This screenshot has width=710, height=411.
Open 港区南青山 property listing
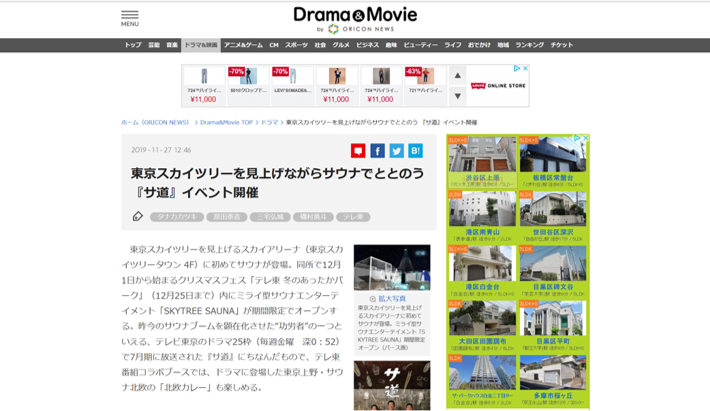482,217
